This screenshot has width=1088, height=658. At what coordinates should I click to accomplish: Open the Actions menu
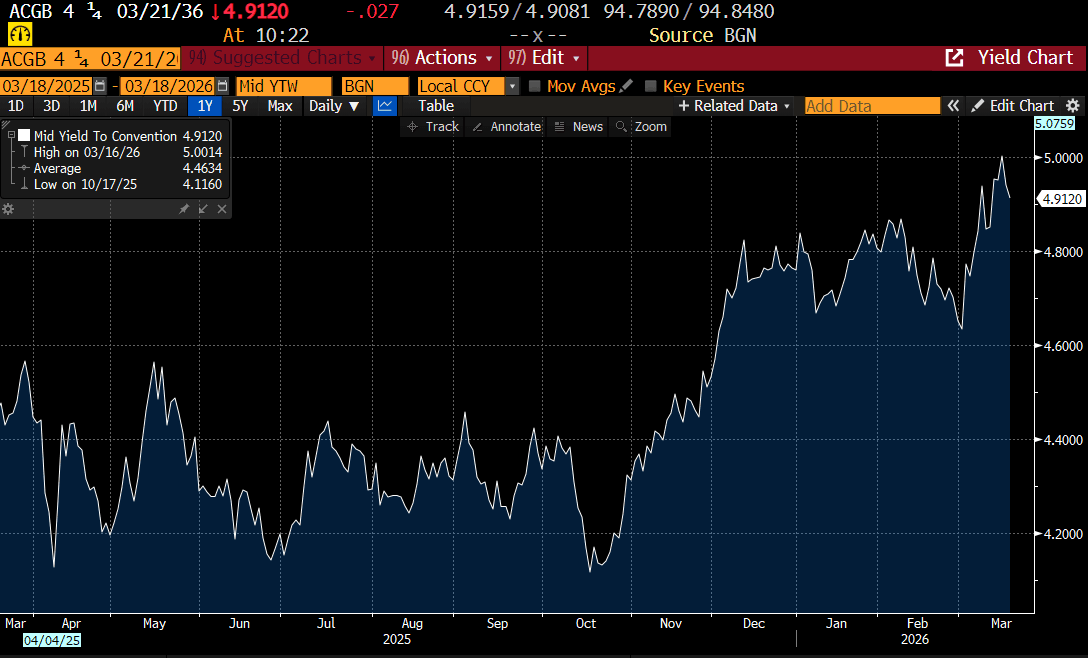click(x=445, y=58)
